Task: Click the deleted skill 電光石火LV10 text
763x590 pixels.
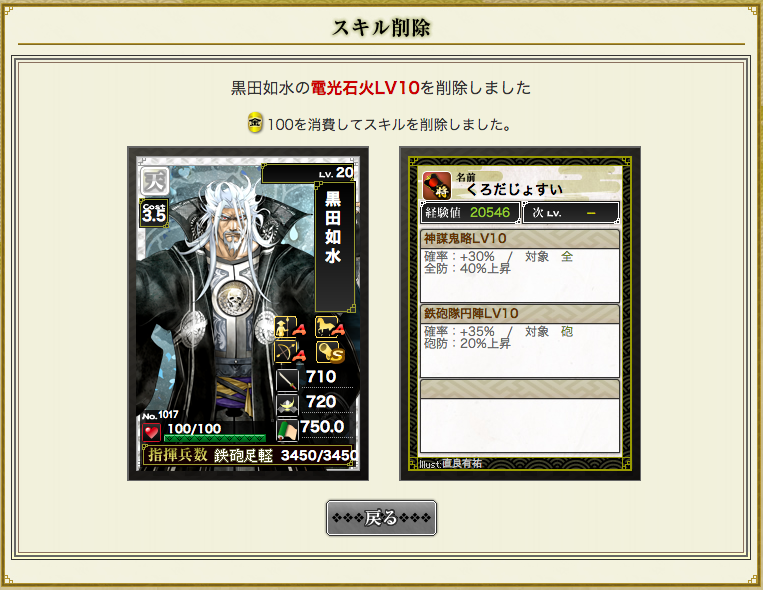Action: pyautogui.click(x=365, y=88)
